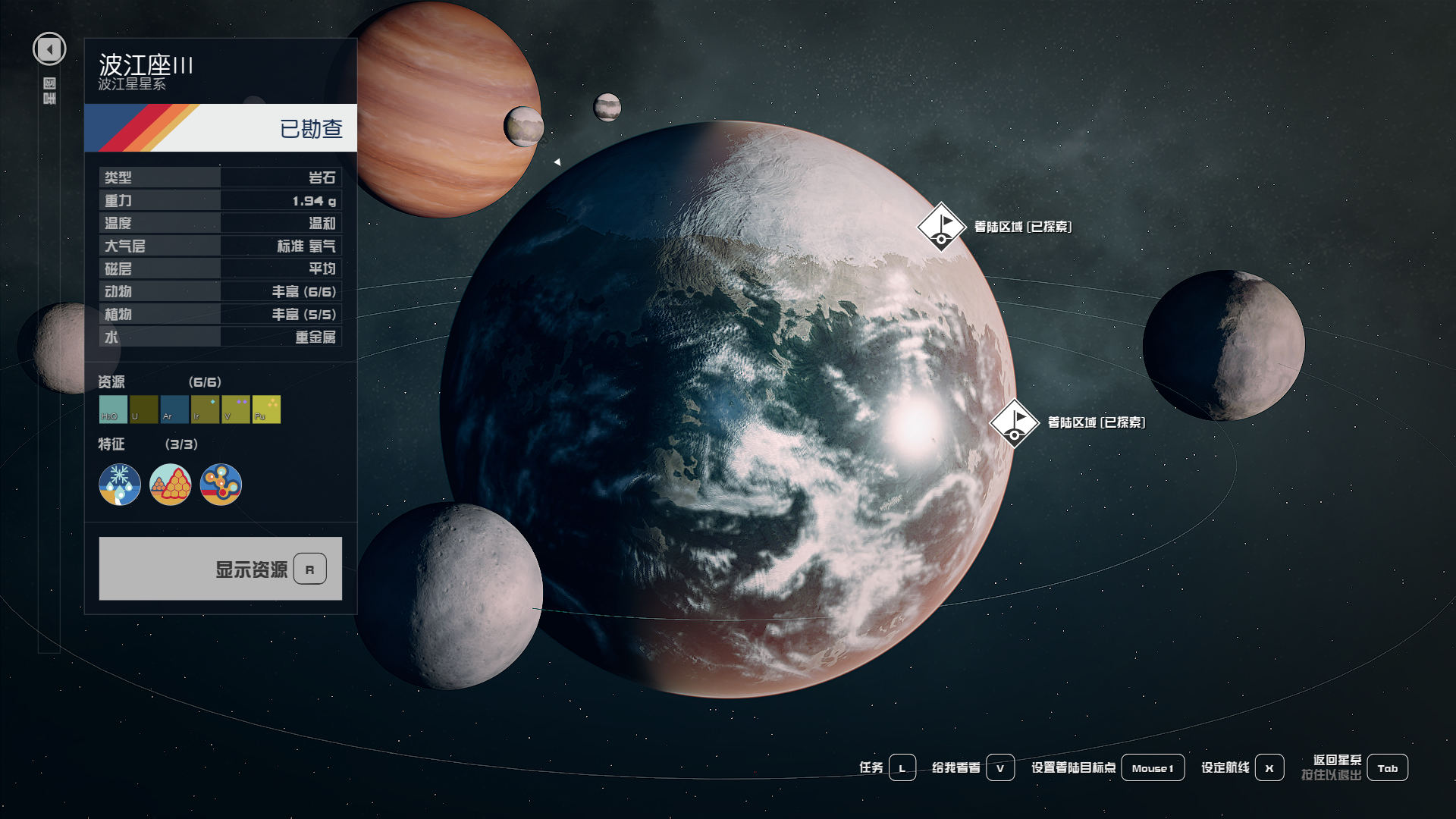Click the 设定航线 X prompt

coord(1242,767)
